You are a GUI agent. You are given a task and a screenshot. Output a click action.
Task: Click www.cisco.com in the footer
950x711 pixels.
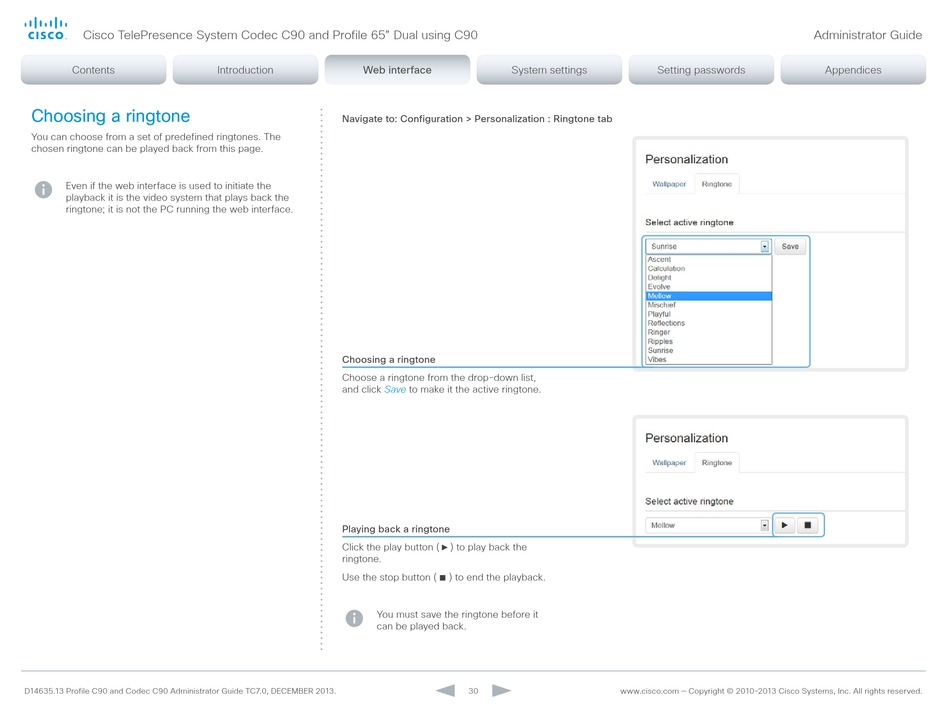[x=649, y=691]
